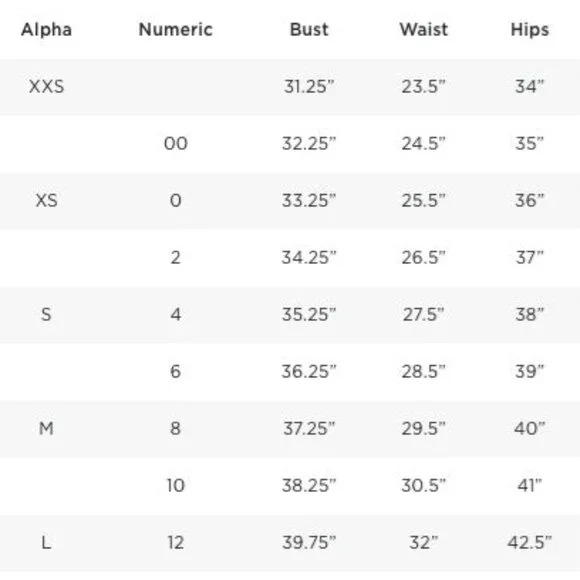Click the Hips column header
The image size is (580, 580).
[530, 30]
